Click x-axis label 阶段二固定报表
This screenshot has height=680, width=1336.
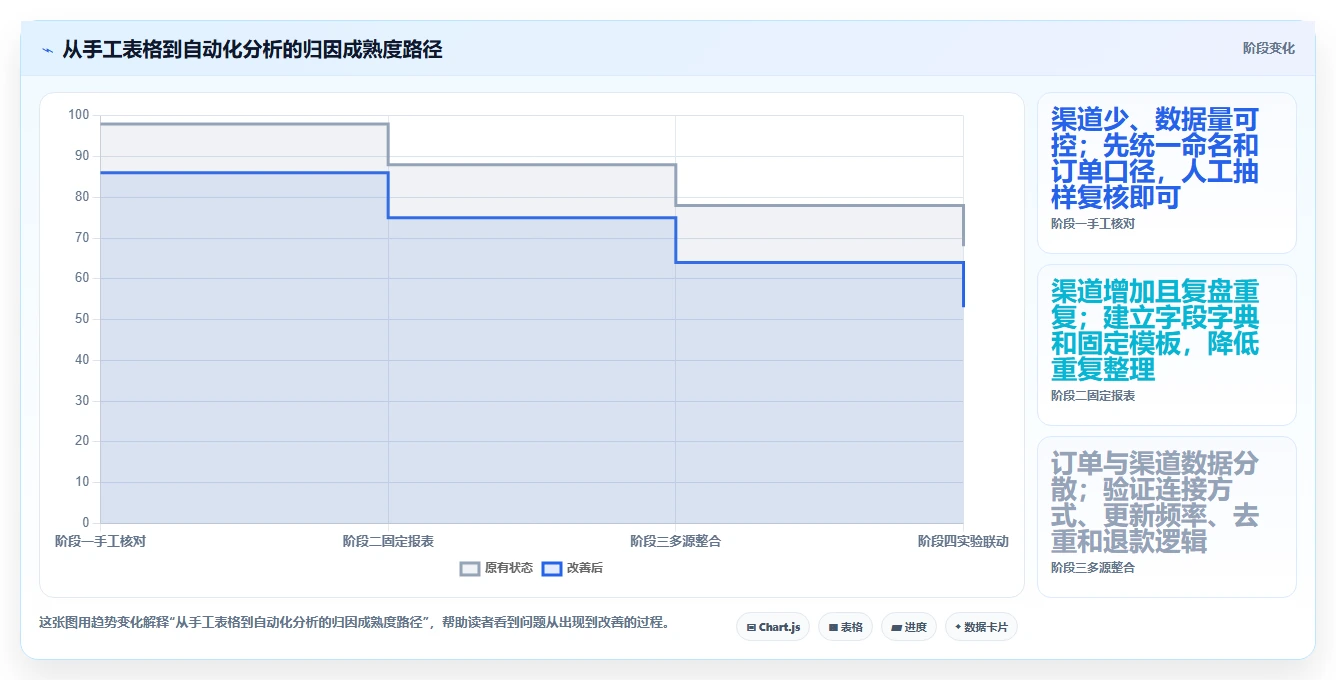[388, 541]
